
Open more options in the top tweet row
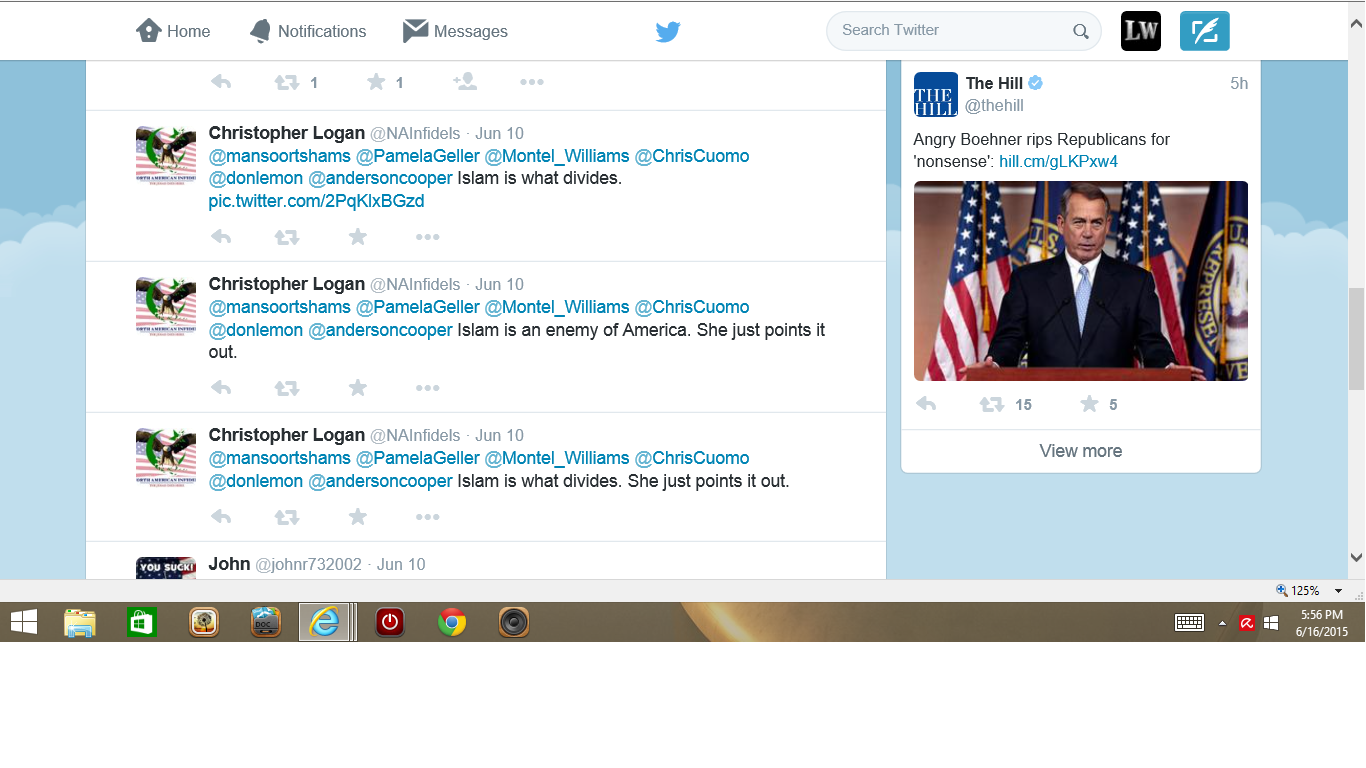click(532, 82)
